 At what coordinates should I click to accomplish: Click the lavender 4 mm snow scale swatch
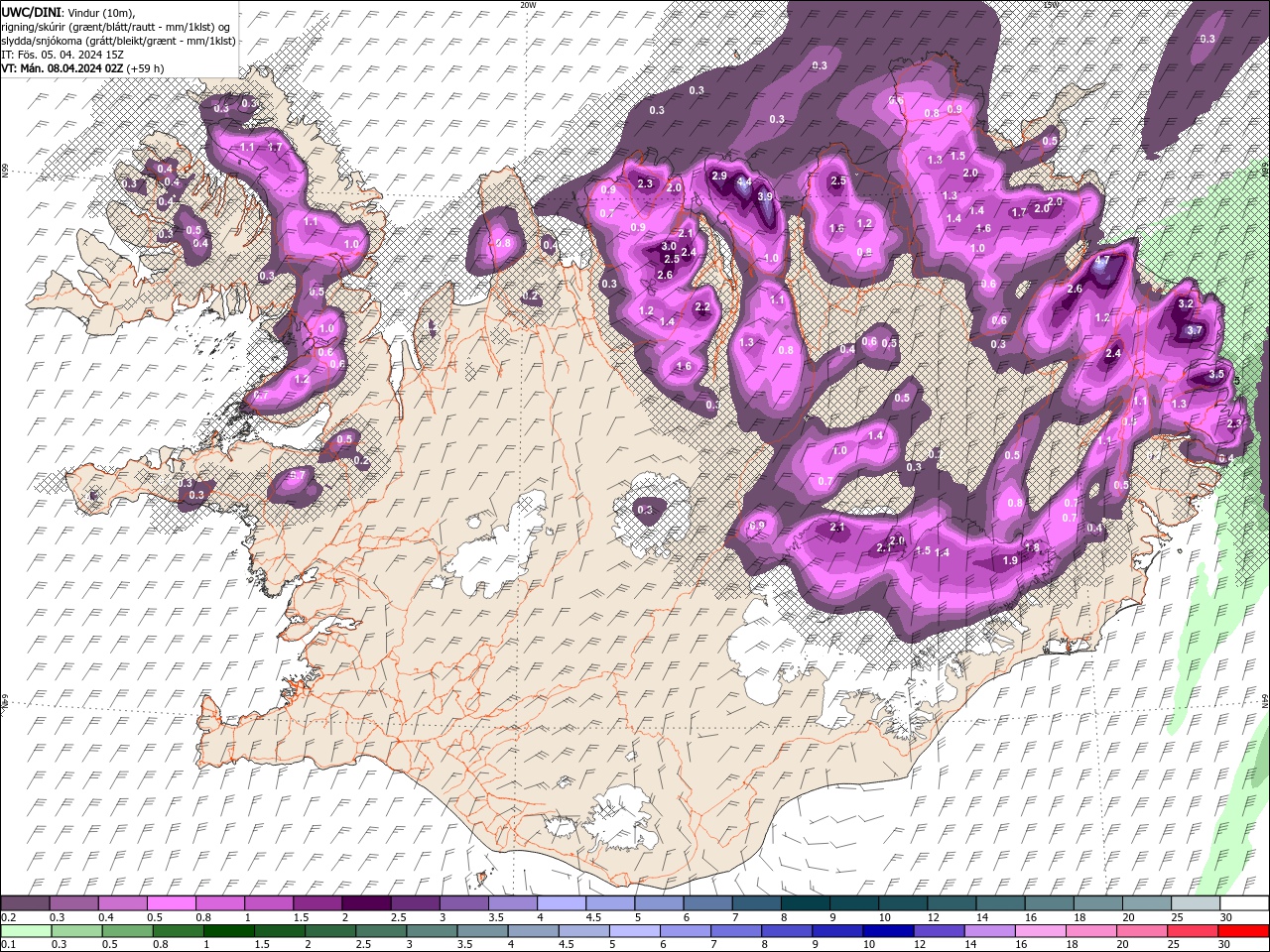561,903
